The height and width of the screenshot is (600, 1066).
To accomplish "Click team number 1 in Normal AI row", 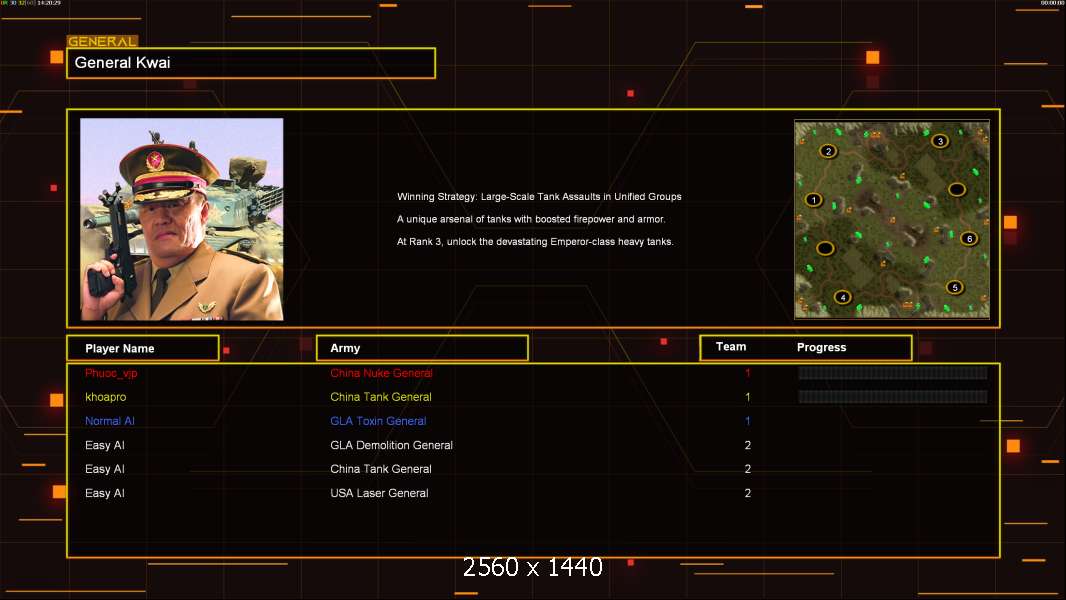I will [x=747, y=421].
